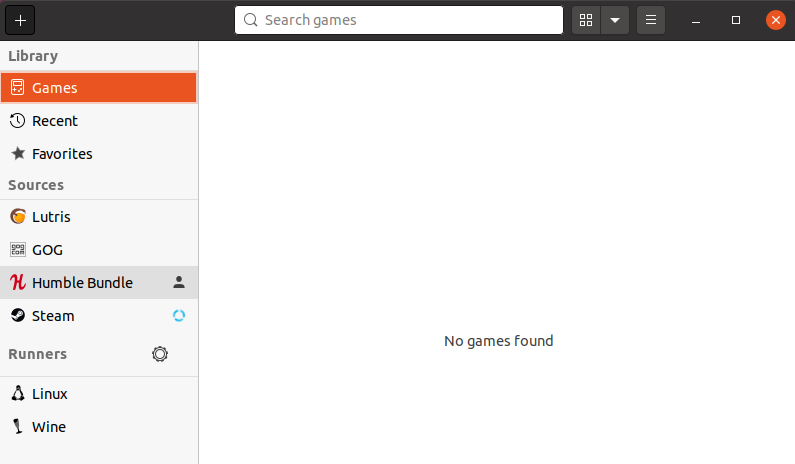Screen dimensions: 795x464
Task: Click the Steam sync spinner icon
Action: [179, 316]
